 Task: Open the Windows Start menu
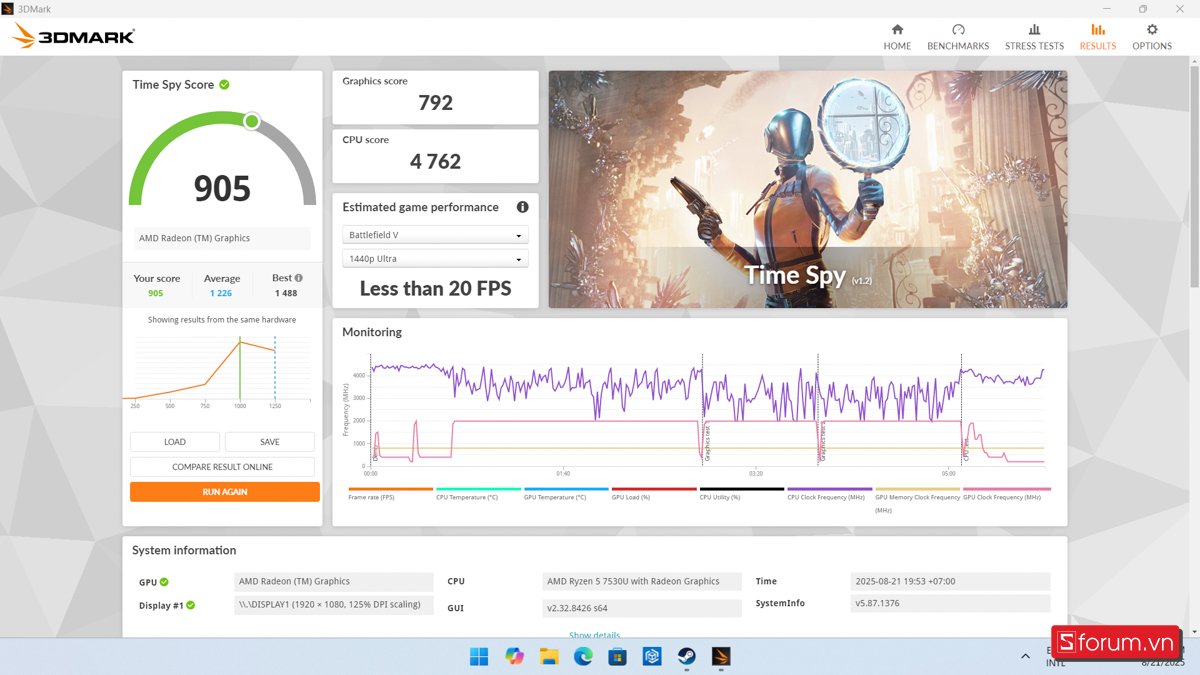479,656
